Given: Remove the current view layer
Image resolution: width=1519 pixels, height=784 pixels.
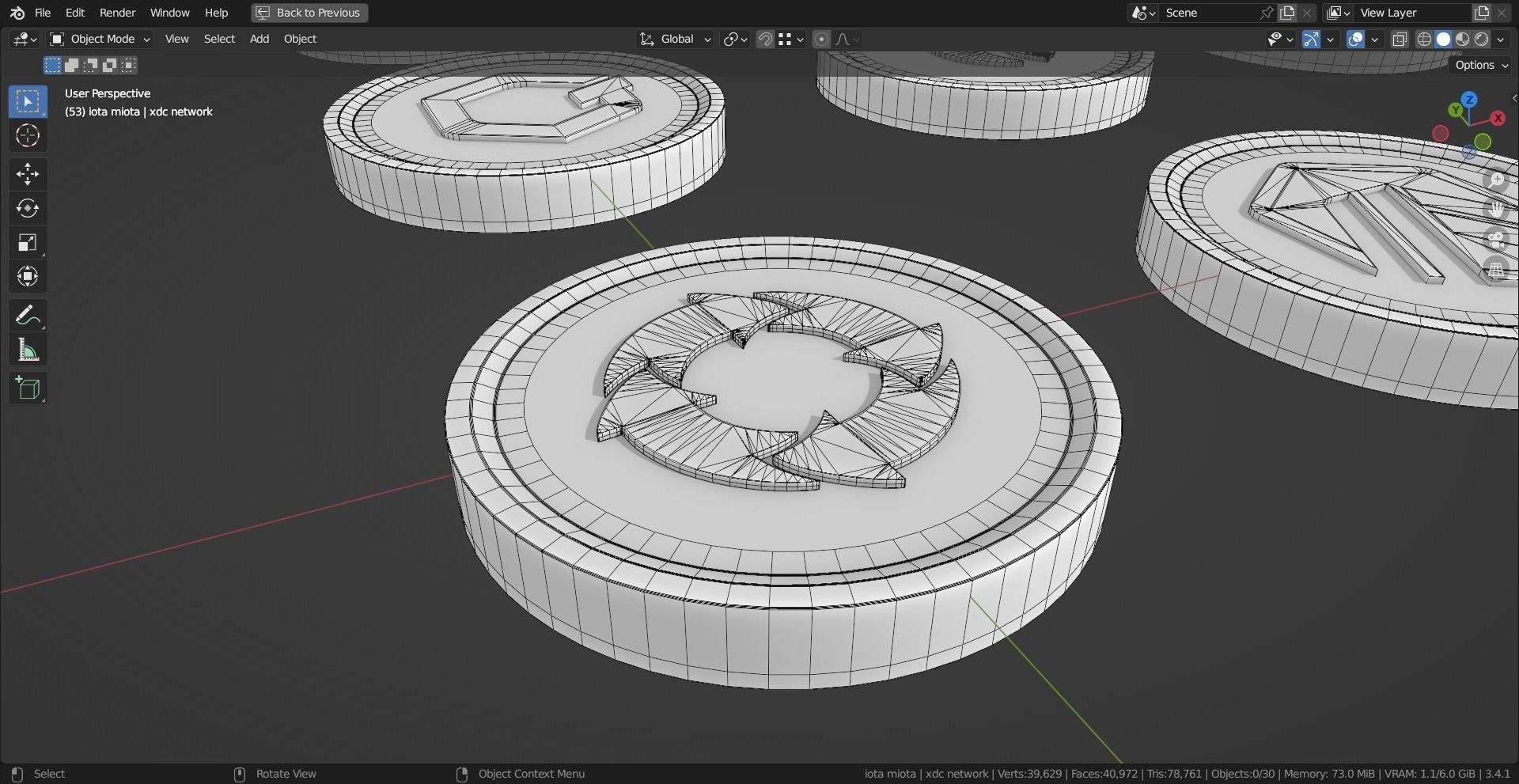Looking at the screenshot, I should click(x=1502, y=13).
